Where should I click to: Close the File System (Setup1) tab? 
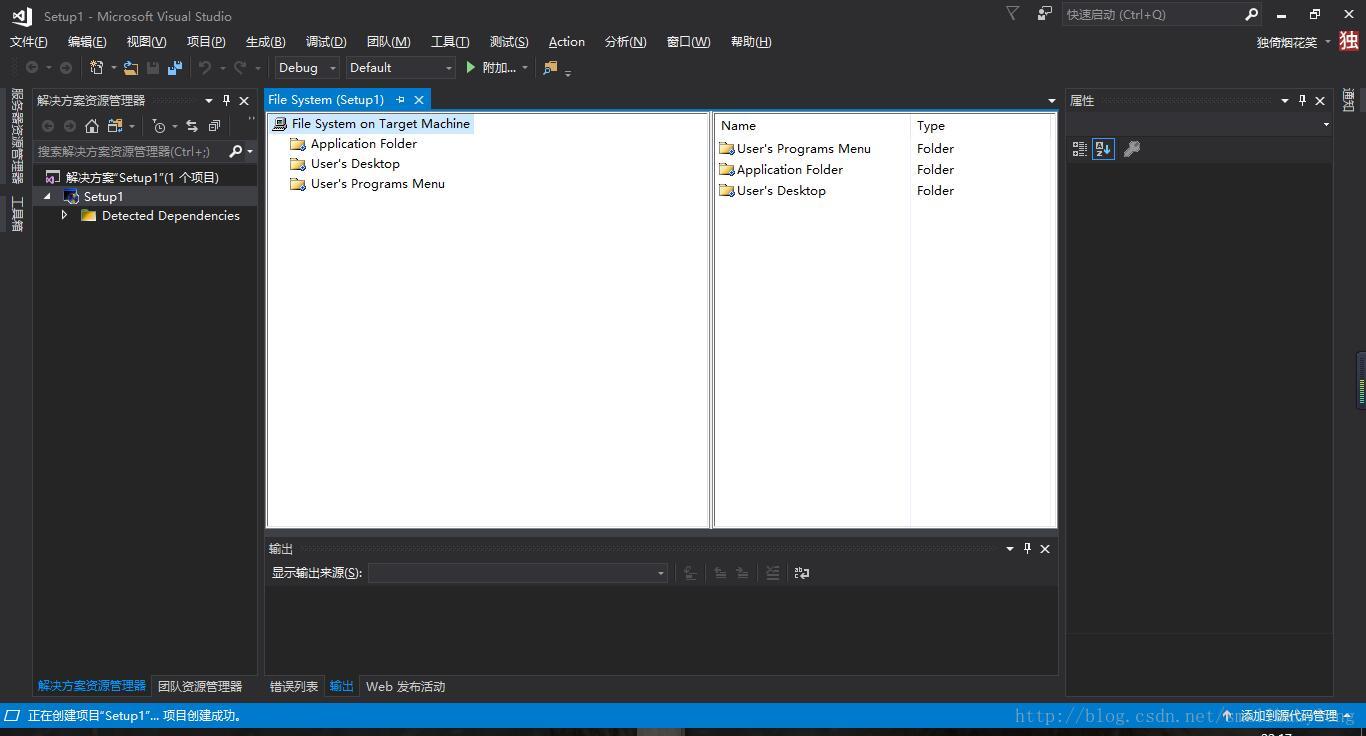[x=419, y=100]
